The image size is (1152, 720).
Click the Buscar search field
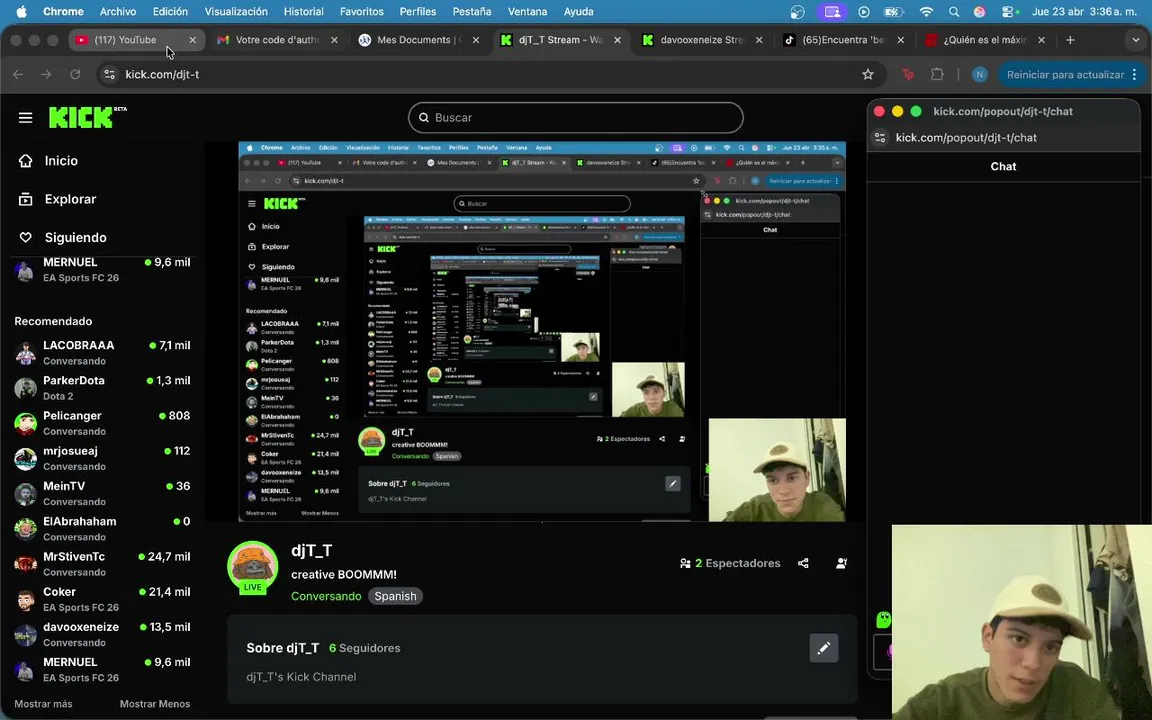pos(575,118)
